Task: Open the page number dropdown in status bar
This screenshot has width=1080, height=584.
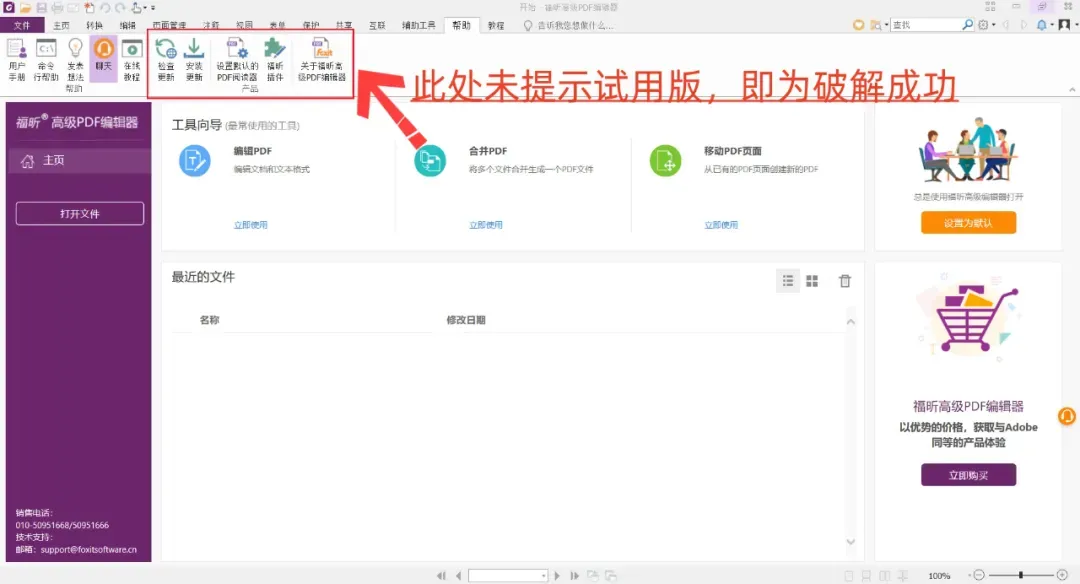Action: tap(543, 576)
